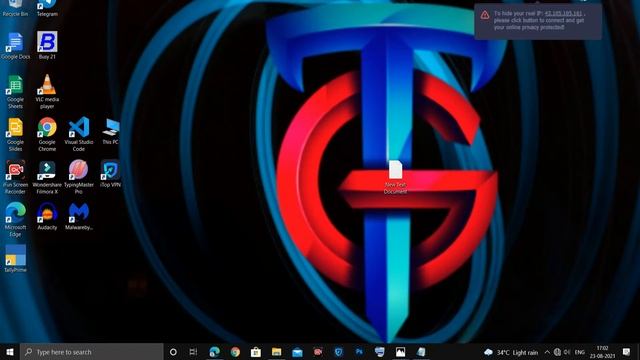Select the Google Docs desktop shortcut
Image resolution: width=640 pixels, height=360 pixels.
(x=15, y=46)
